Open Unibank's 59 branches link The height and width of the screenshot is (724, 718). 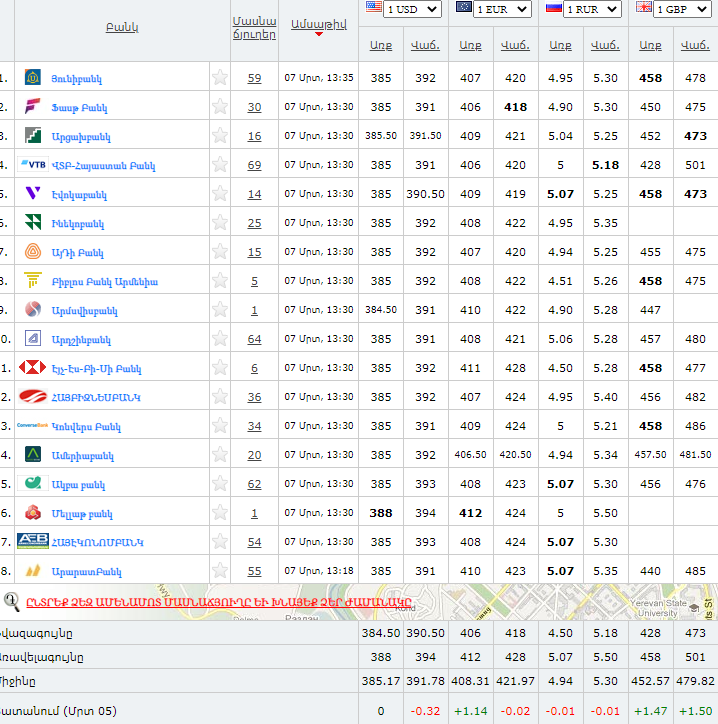(254, 78)
